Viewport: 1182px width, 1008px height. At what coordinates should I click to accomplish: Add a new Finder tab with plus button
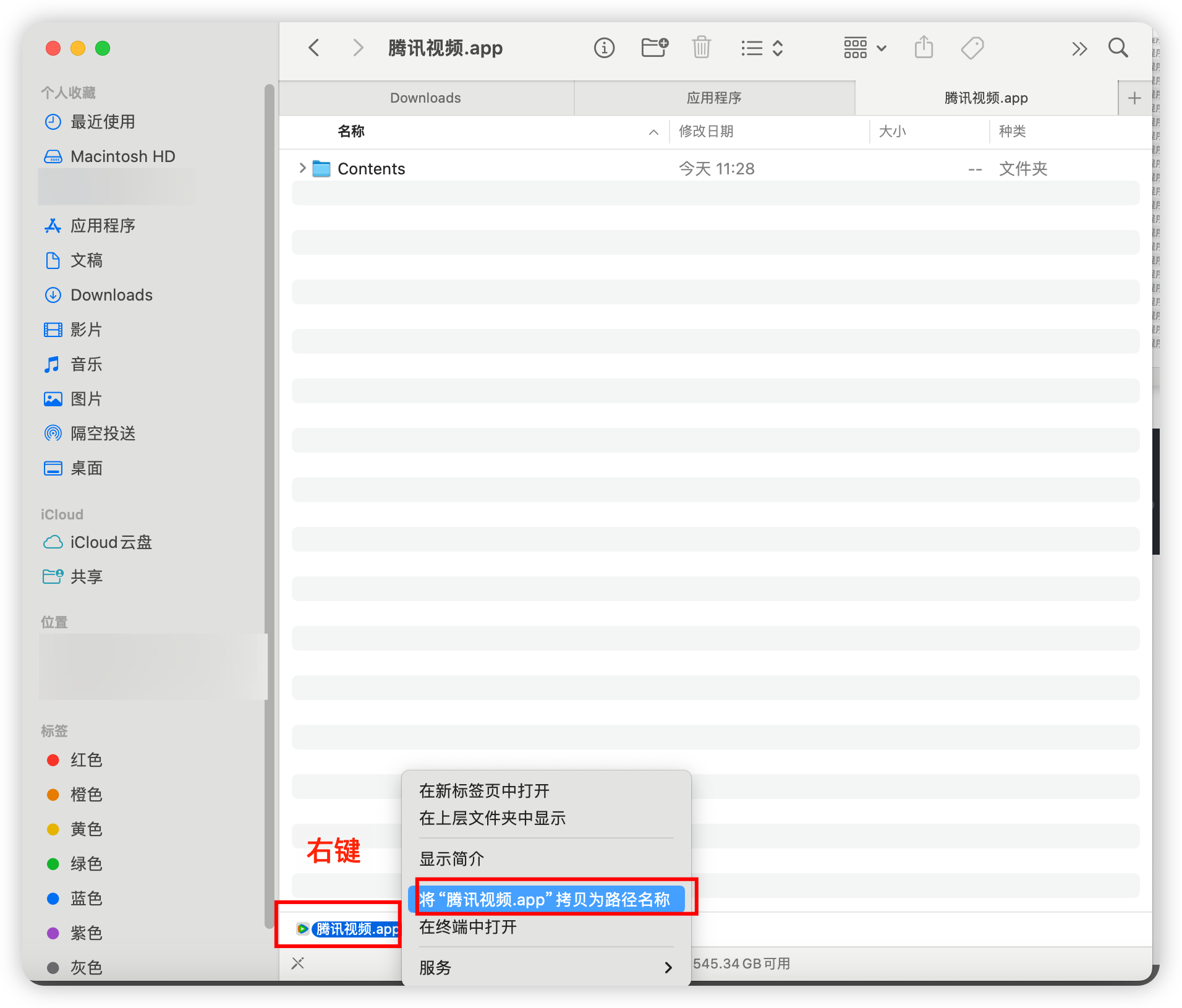1134,98
